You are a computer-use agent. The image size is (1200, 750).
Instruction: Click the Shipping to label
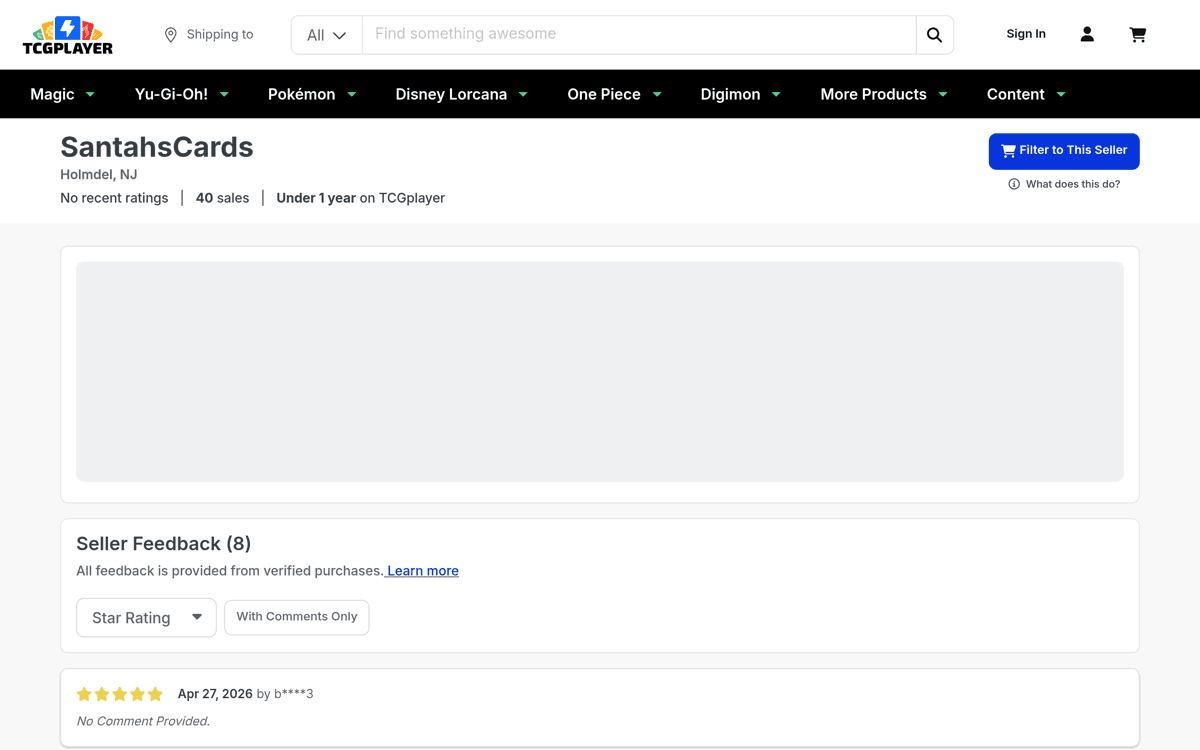tap(220, 34)
